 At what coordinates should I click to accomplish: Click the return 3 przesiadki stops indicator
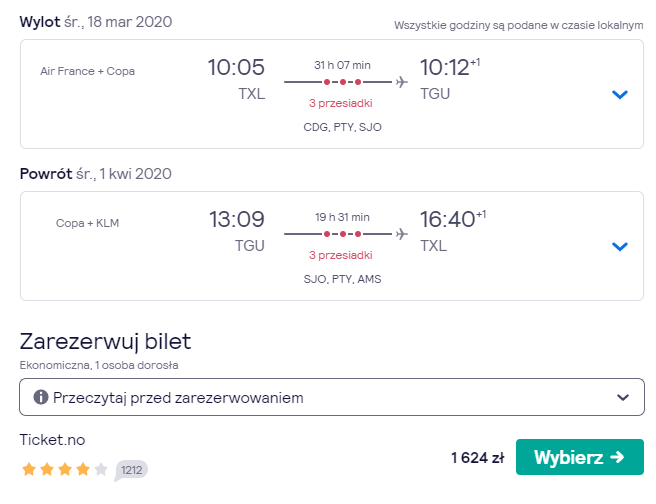click(x=341, y=255)
